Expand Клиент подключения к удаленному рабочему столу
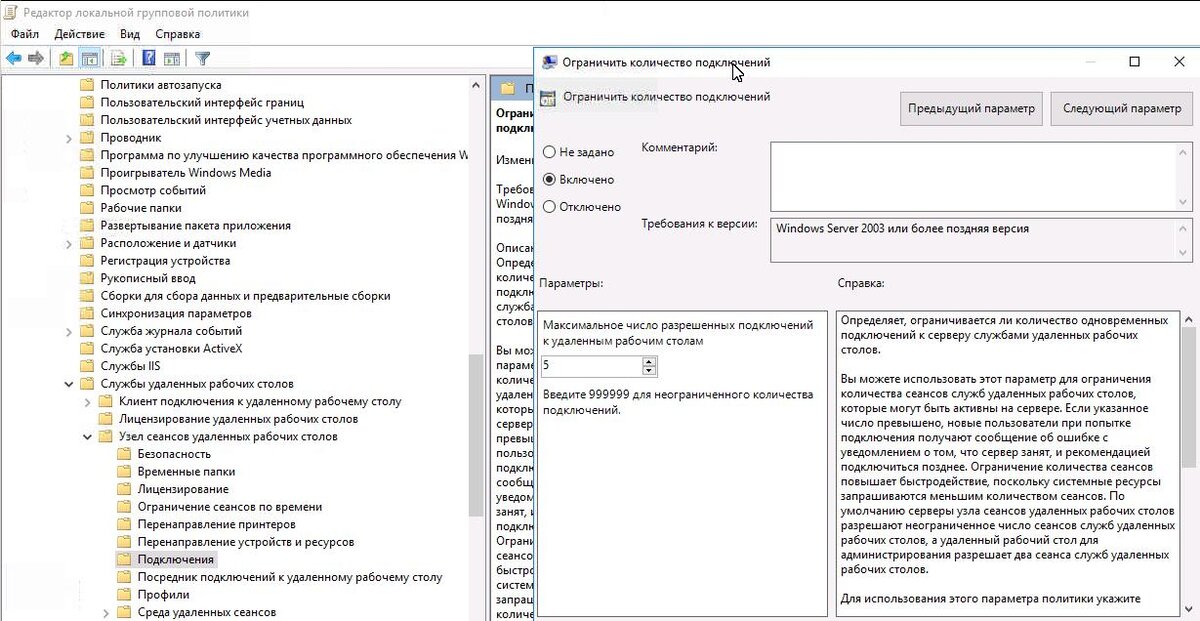Image resolution: width=1200 pixels, height=621 pixels. [x=87, y=401]
